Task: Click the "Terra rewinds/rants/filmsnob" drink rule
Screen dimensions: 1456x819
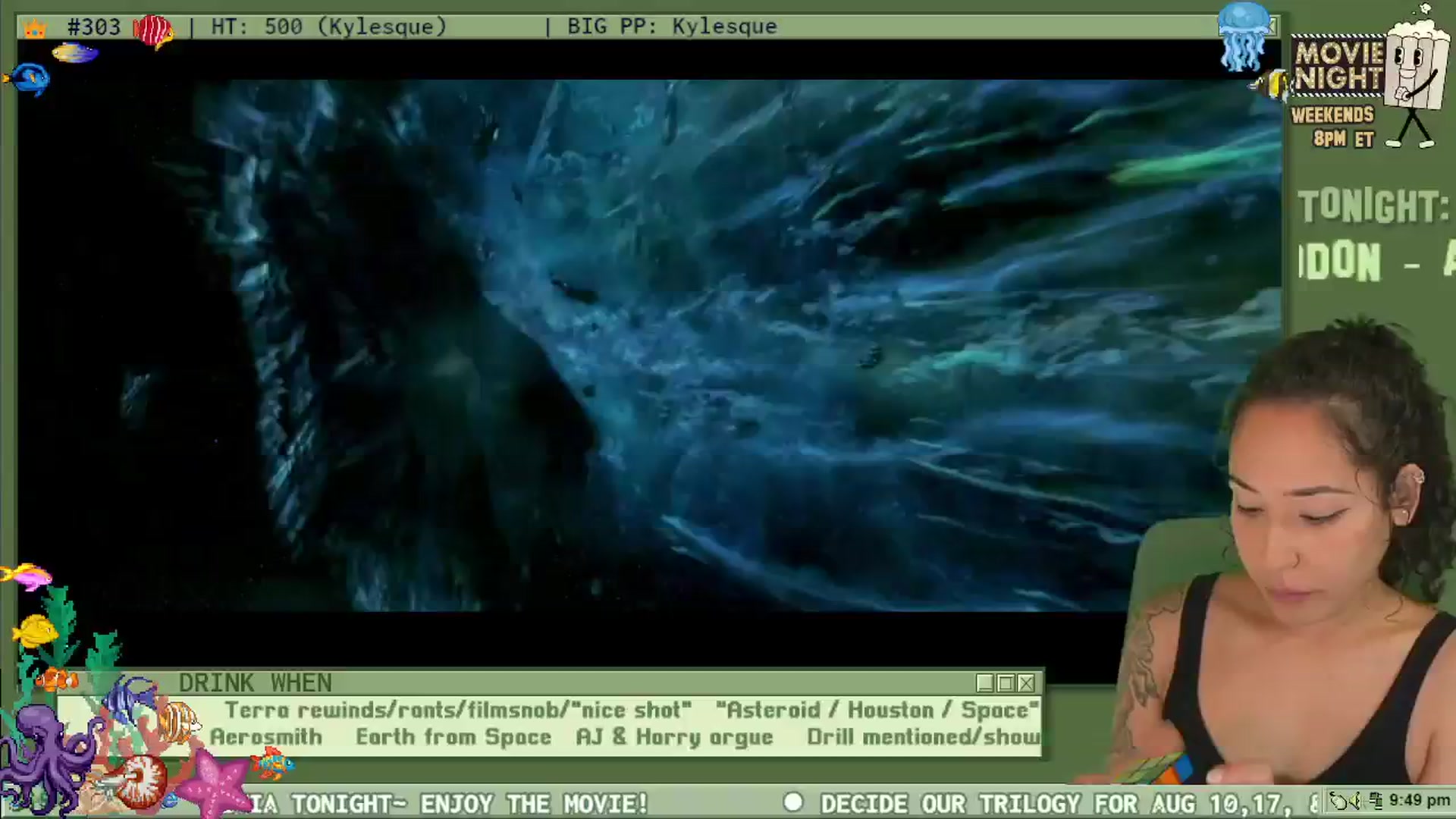Action: click(457, 711)
